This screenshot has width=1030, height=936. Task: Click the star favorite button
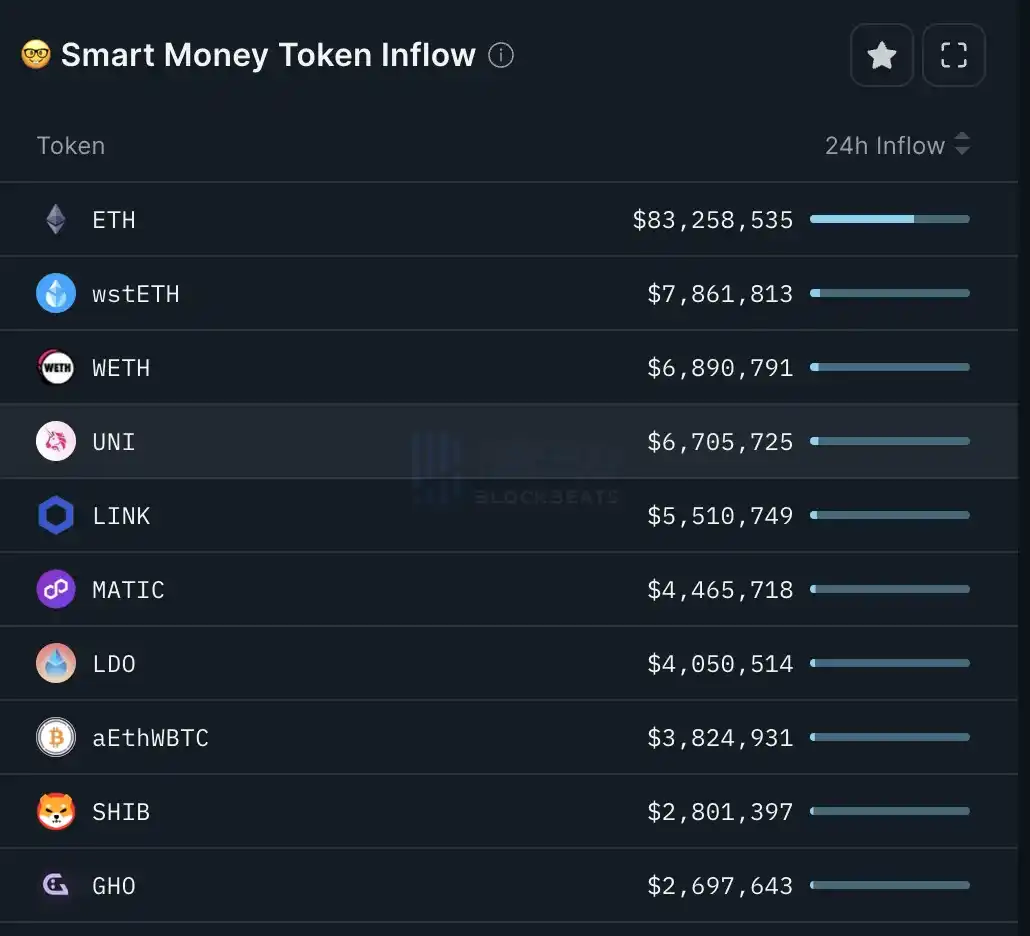coord(881,56)
